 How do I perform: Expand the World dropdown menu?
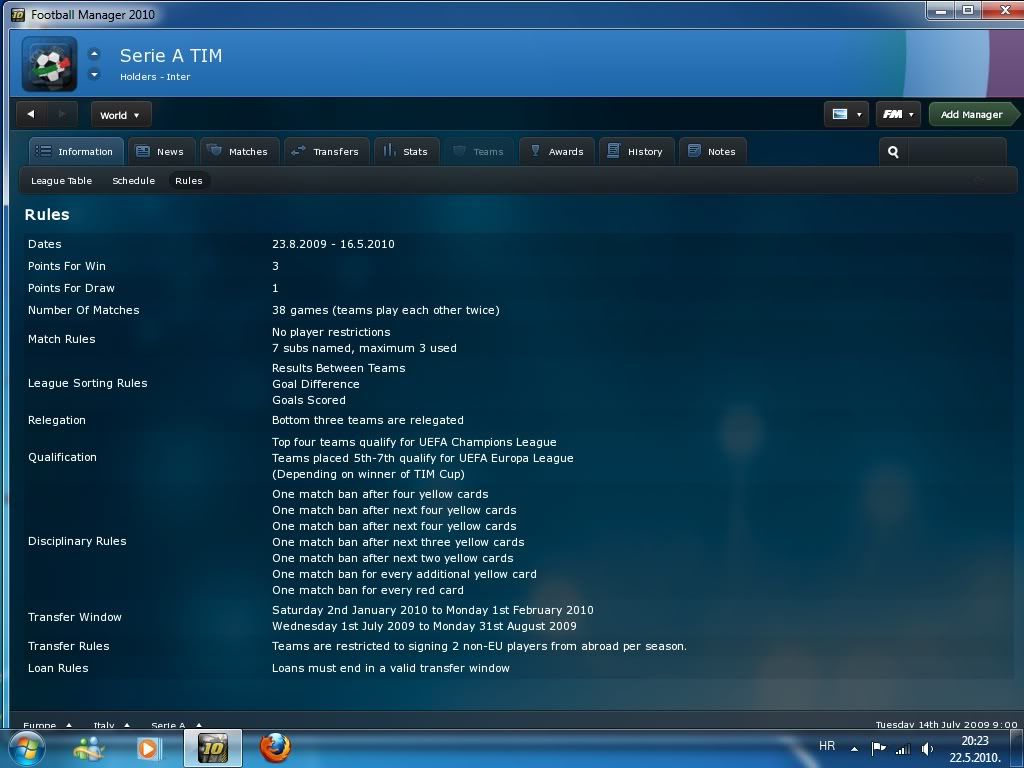[120, 115]
